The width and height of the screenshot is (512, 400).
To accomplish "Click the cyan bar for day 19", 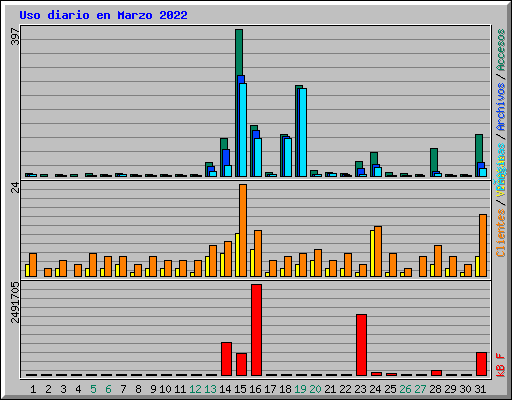I will click(x=303, y=132).
